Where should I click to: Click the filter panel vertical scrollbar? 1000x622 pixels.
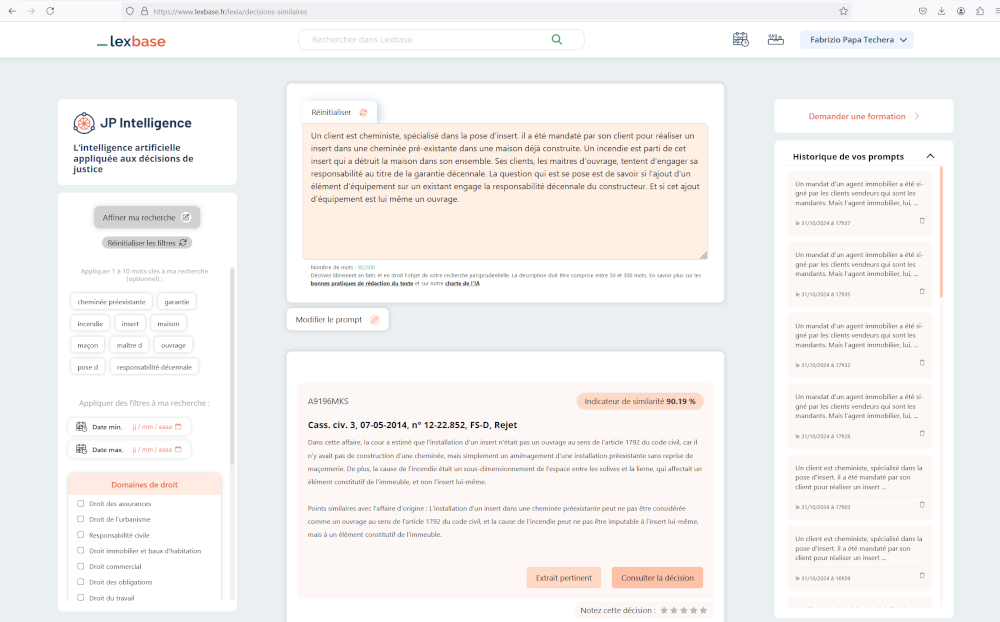pos(232,367)
